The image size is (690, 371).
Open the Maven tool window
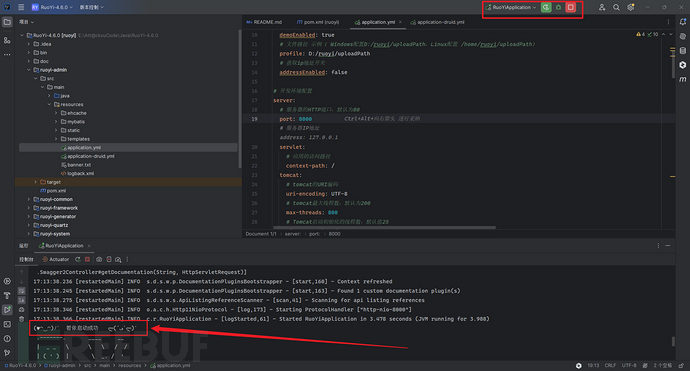click(683, 79)
